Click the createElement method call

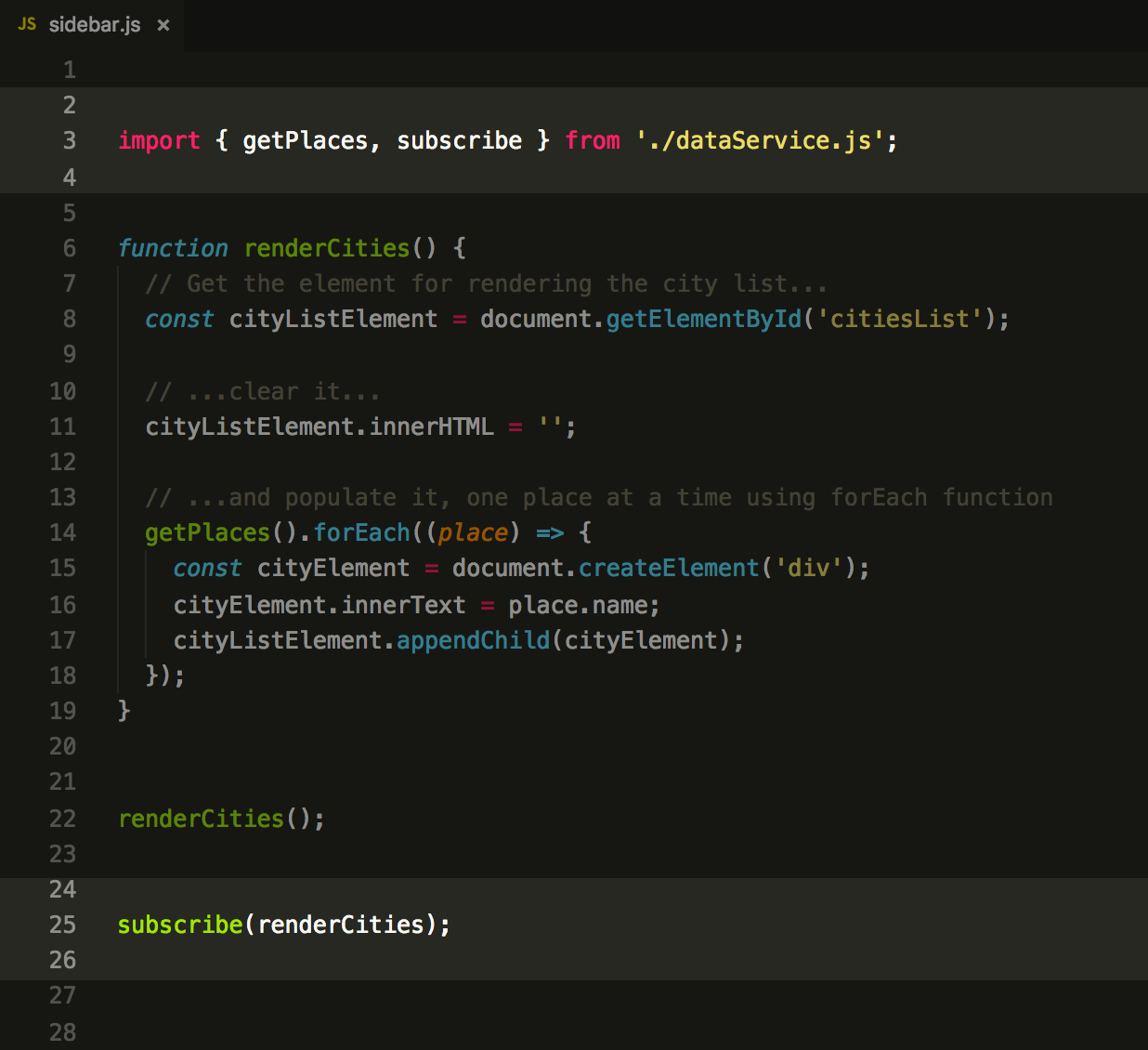[x=669, y=568]
